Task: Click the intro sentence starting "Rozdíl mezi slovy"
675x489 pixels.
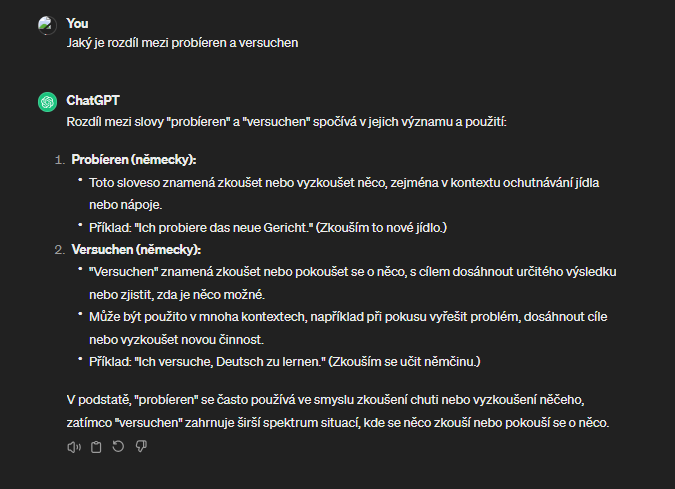Action: tap(286, 121)
